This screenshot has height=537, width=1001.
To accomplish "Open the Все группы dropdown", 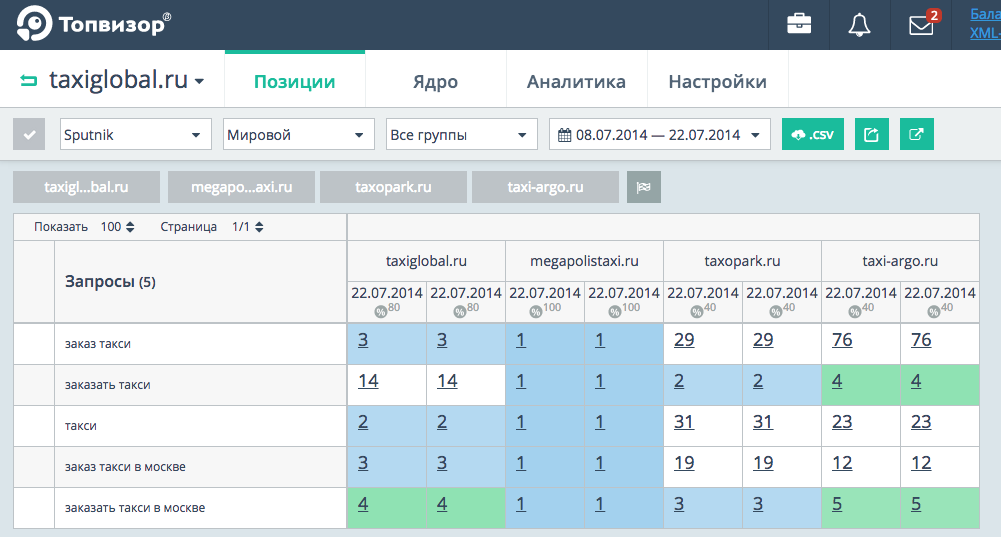I will 462,134.
